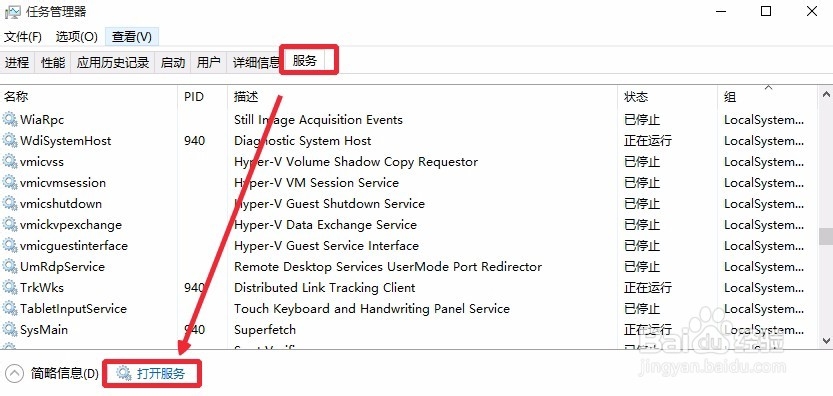The image size is (833, 396).
Task: Click the WdiSystemHost service gear icon
Action: 10,140
